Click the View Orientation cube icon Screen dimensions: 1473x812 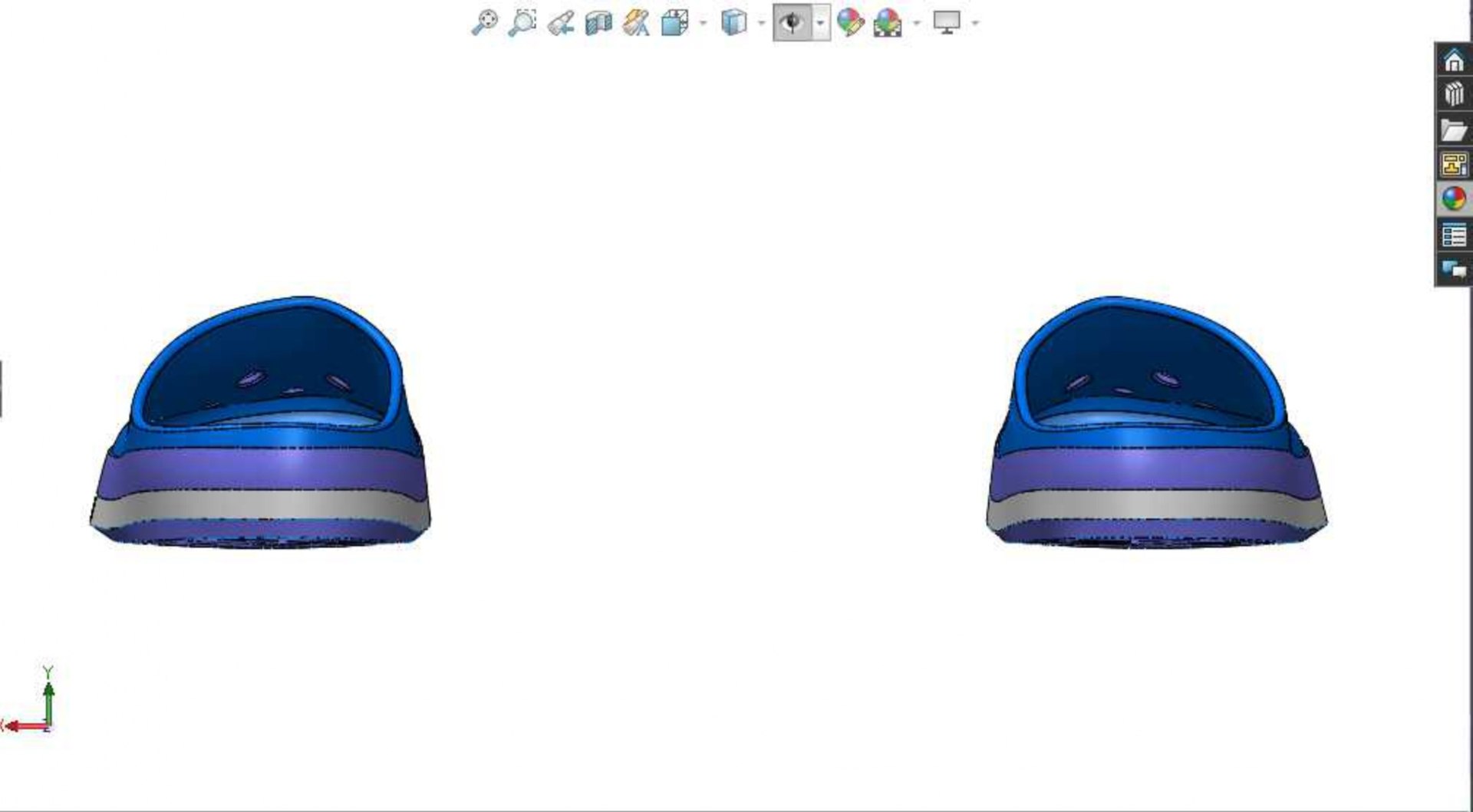[x=675, y=22]
